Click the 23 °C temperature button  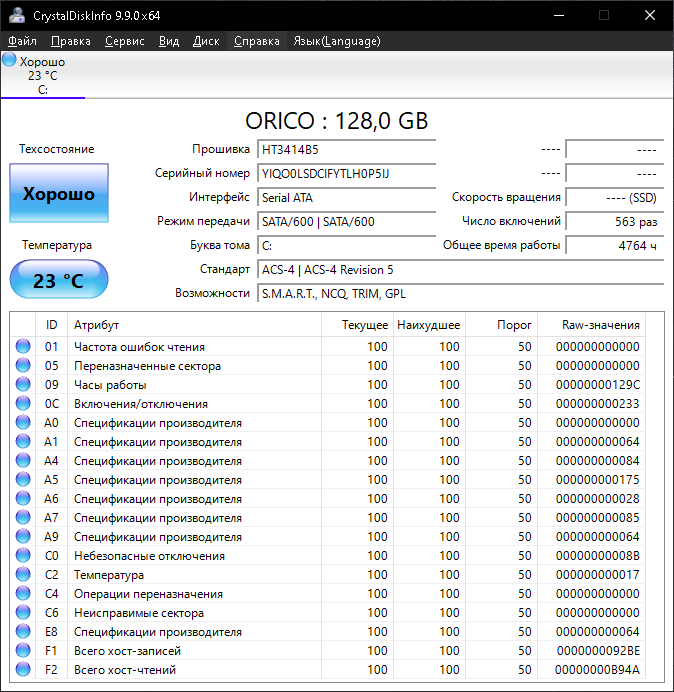59,280
